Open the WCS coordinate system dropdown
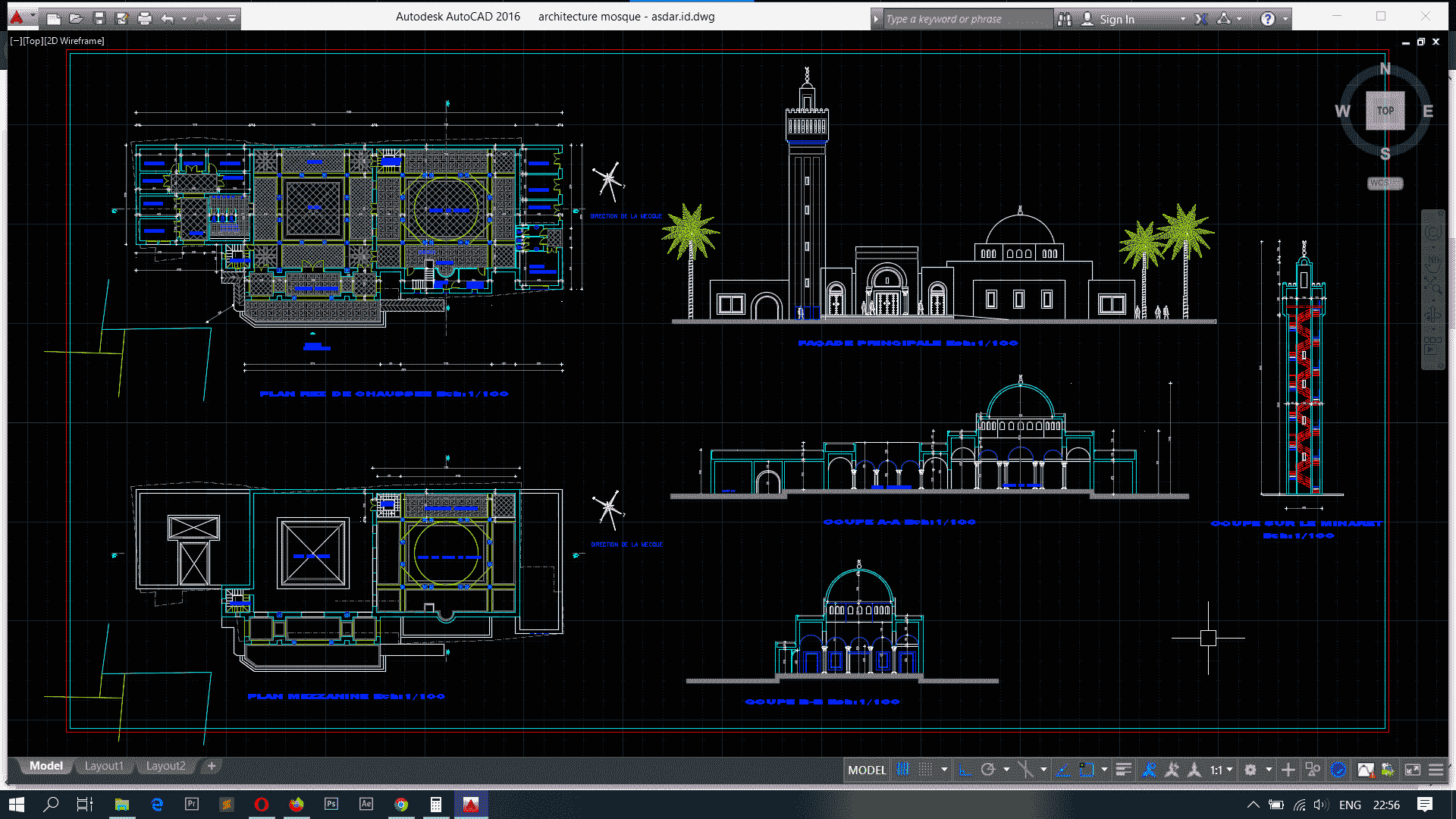This screenshot has width=1456, height=819. [1385, 184]
